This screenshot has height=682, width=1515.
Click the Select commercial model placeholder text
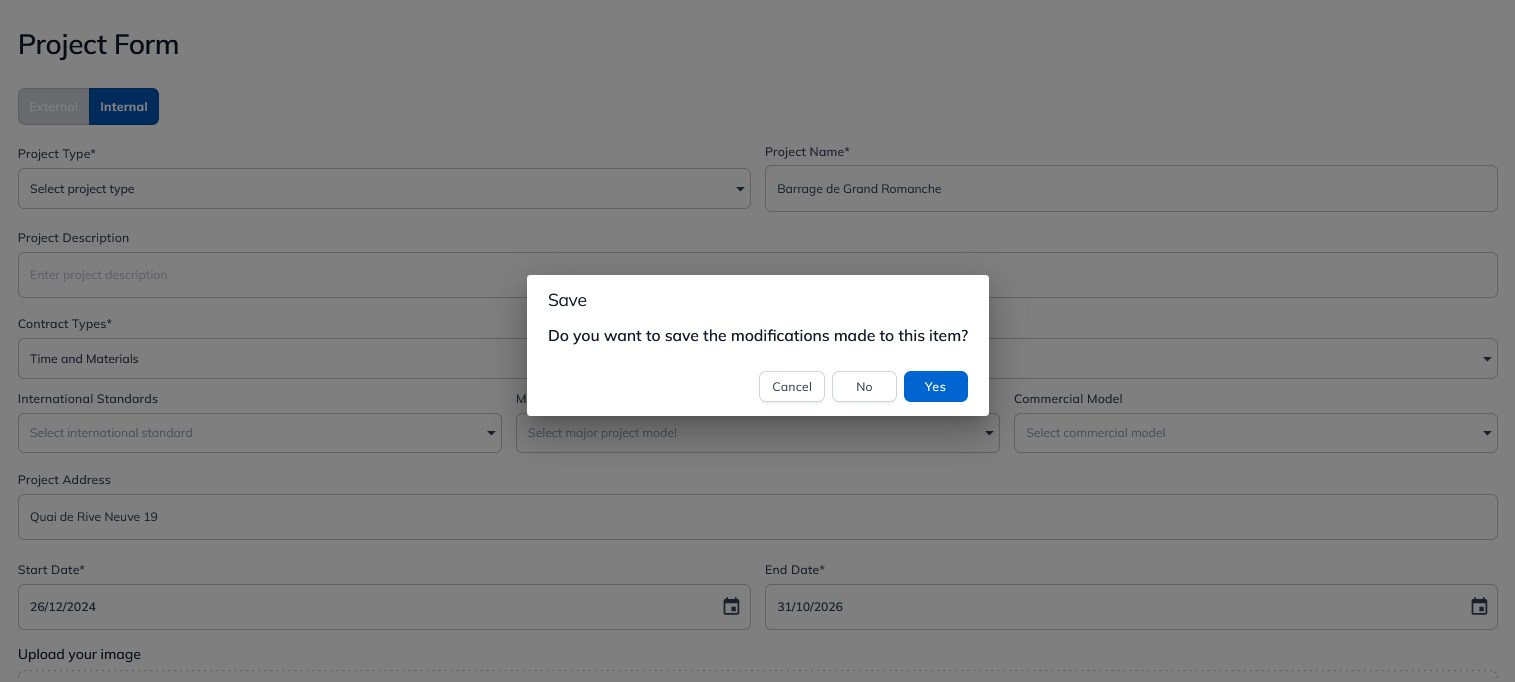coord(1096,433)
